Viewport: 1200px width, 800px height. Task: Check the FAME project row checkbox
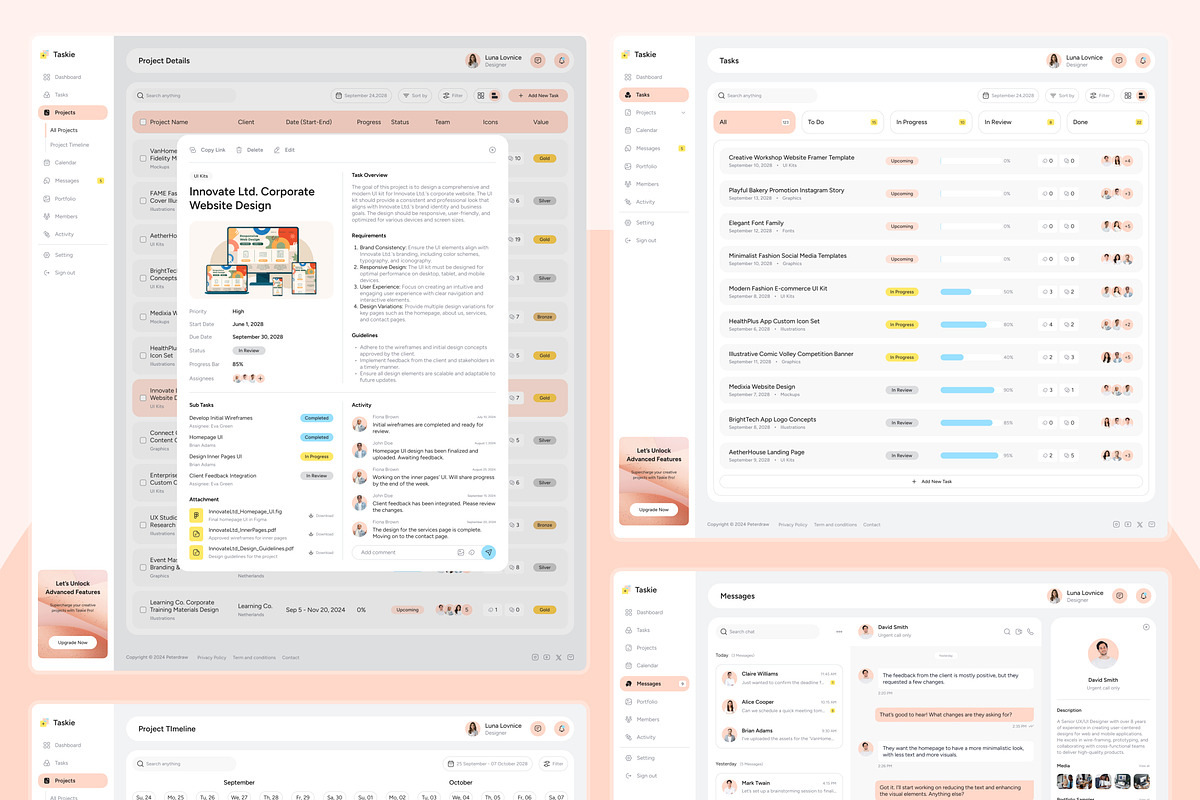142,201
